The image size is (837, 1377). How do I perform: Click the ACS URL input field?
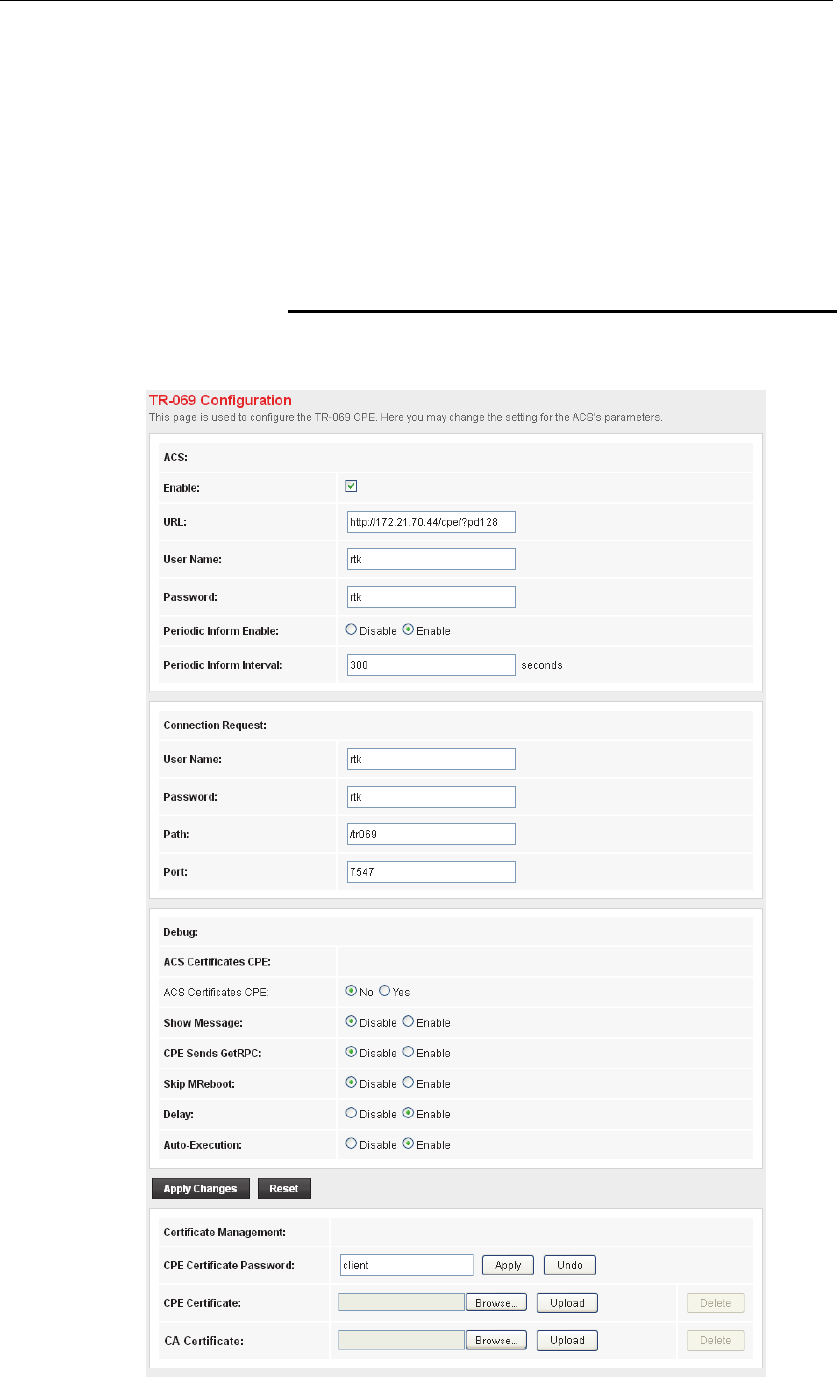click(431, 522)
